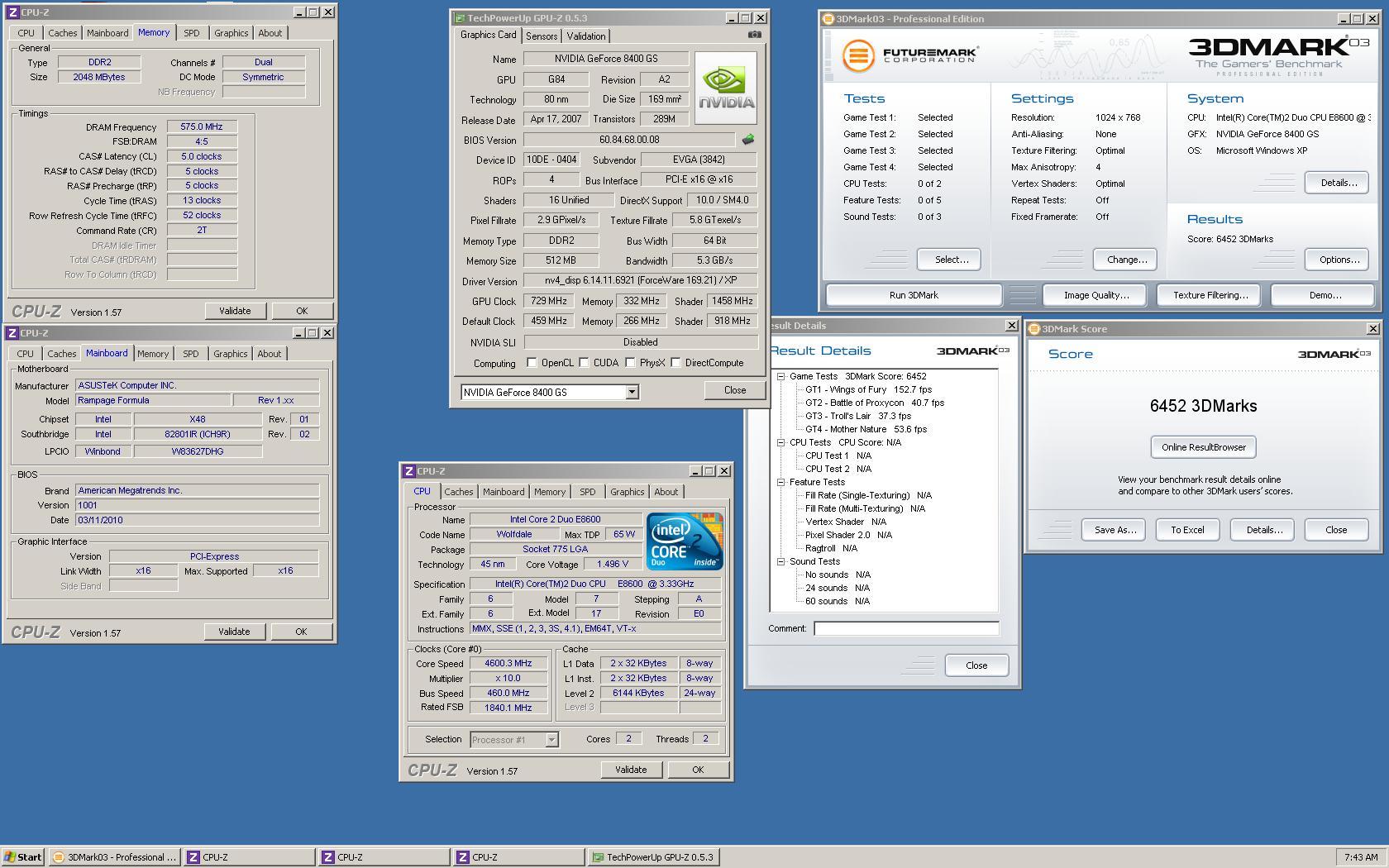Click the DRAM Frequency value 575.0 MHz
The width and height of the screenshot is (1389, 868).
(x=202, y=126)
